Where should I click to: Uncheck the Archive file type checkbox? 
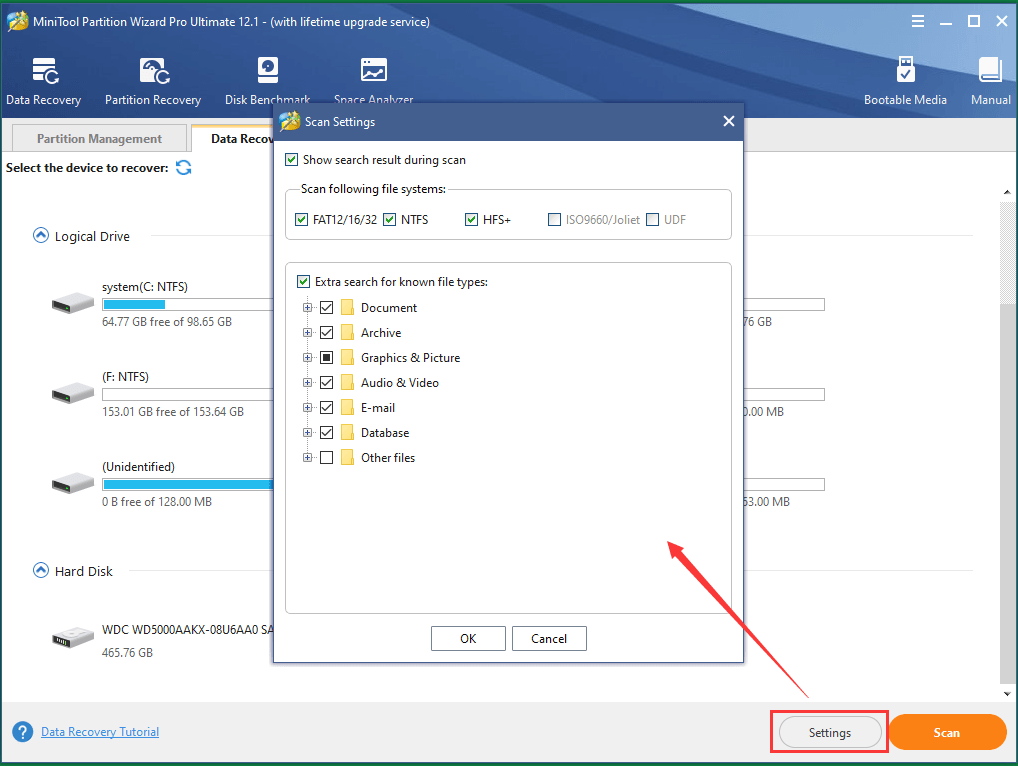327,332
